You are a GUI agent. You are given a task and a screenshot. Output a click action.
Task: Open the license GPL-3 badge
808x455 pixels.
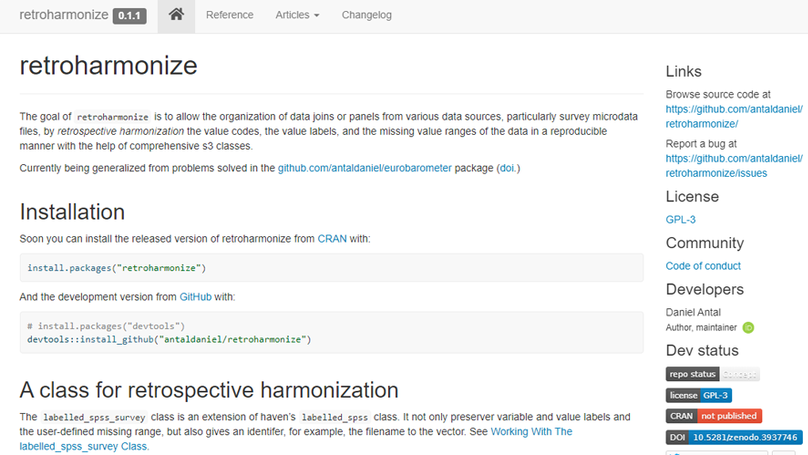pyautogui.click(x=699, y=395)
